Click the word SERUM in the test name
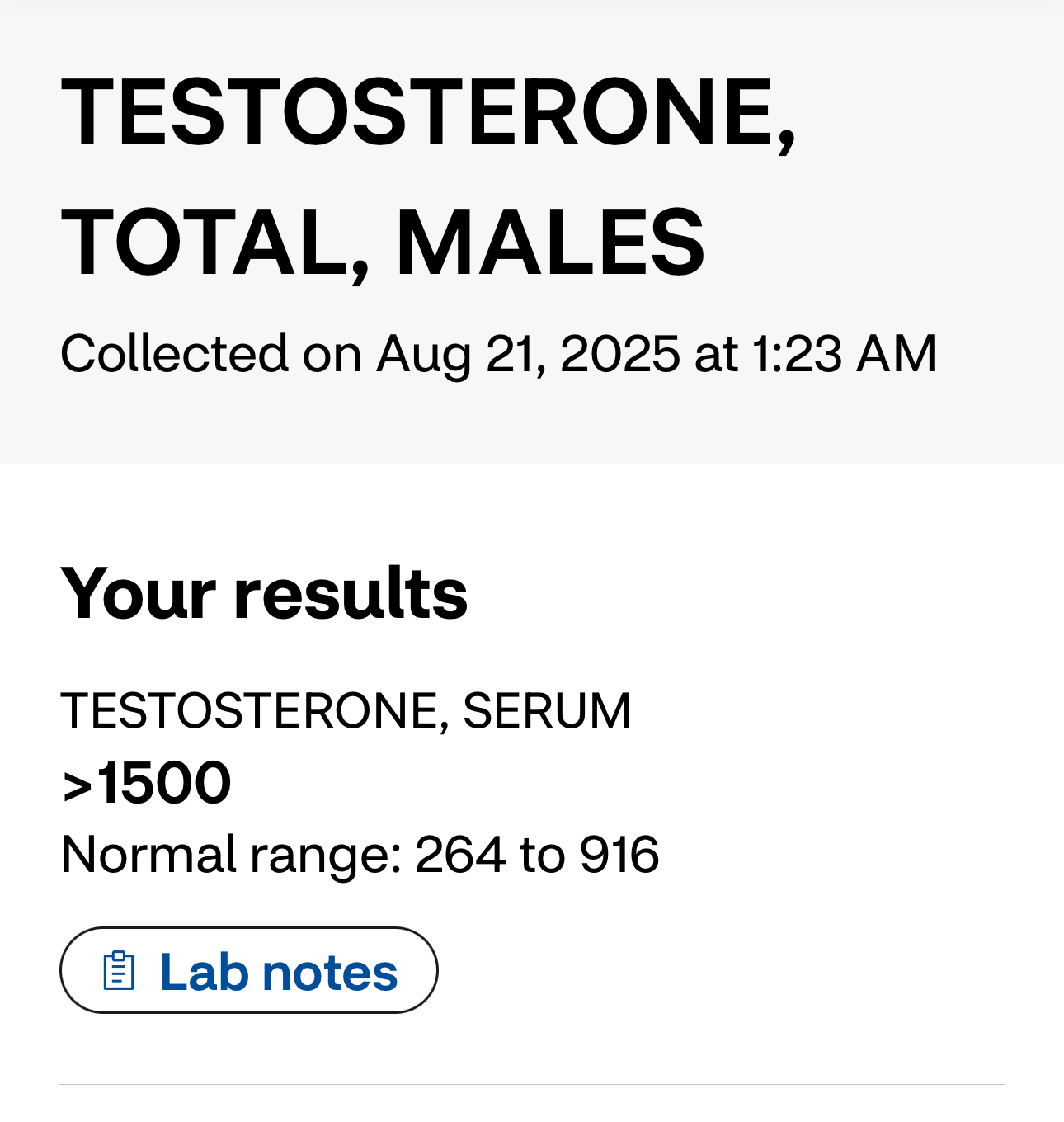This screenshot has height=1122, width=1064. pos(546,710)
